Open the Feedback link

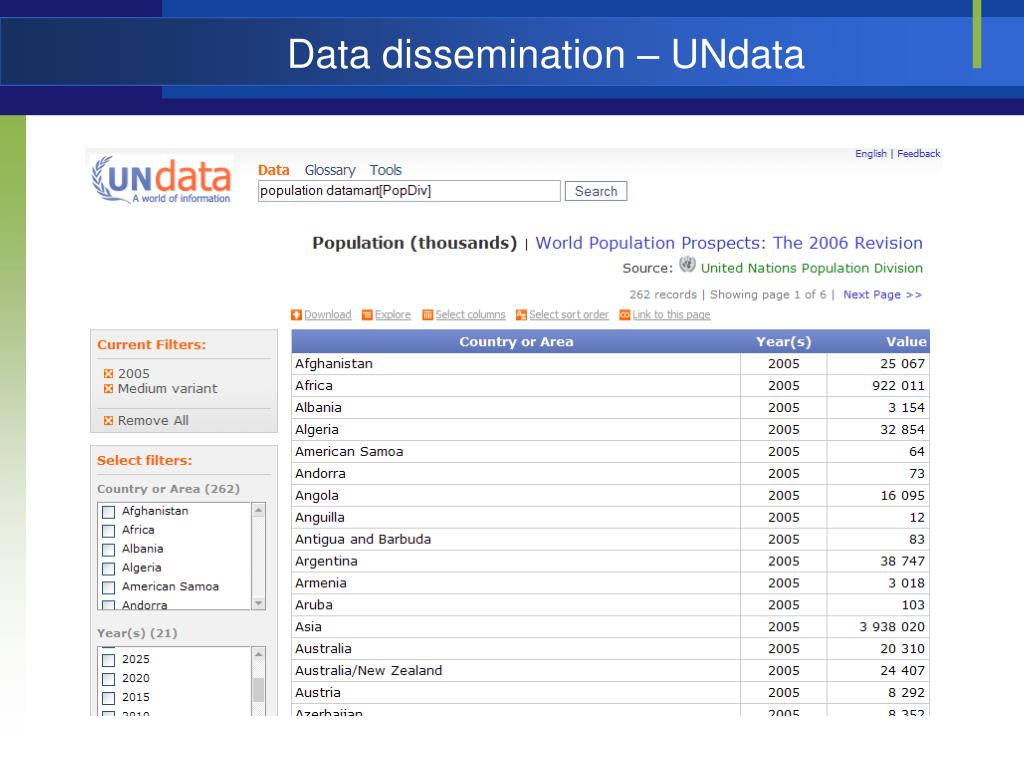click(919, 153)
